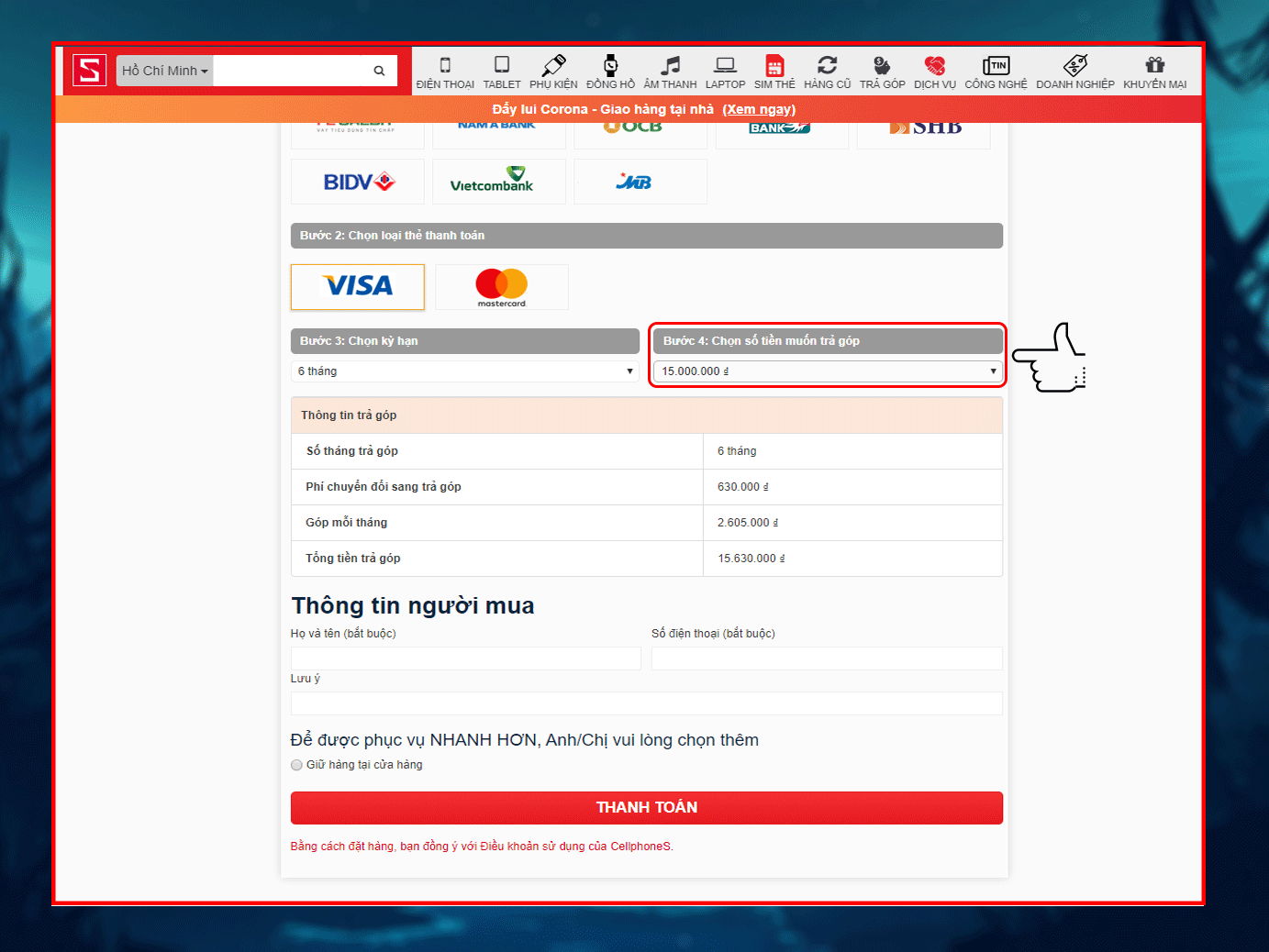This screenshot has width=1269, height=952.
Task: Open the SIM THẺ category
Action: point(774,72)
